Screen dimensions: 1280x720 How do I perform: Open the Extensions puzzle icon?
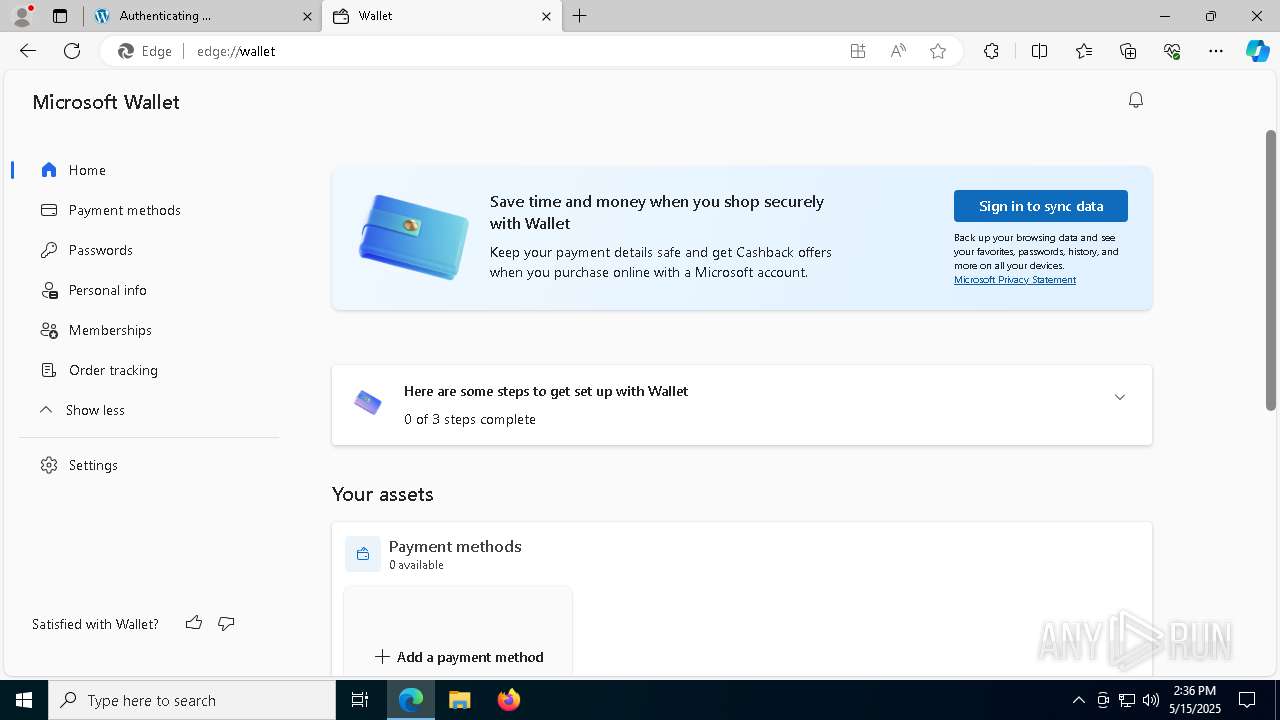991,51
